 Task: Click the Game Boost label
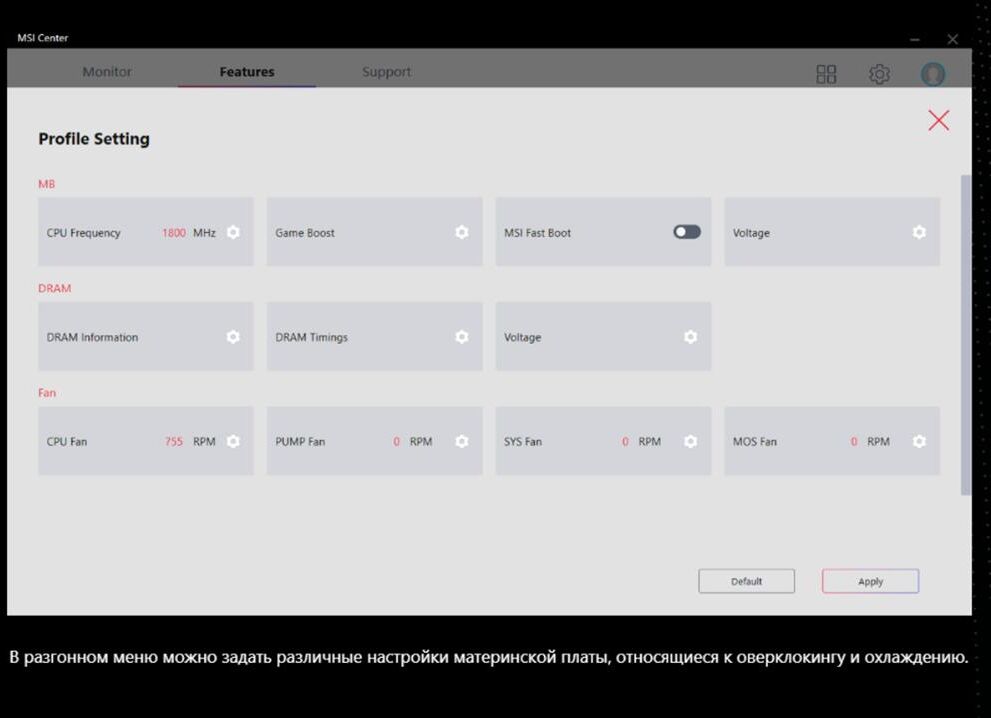(x=305, y=233)
